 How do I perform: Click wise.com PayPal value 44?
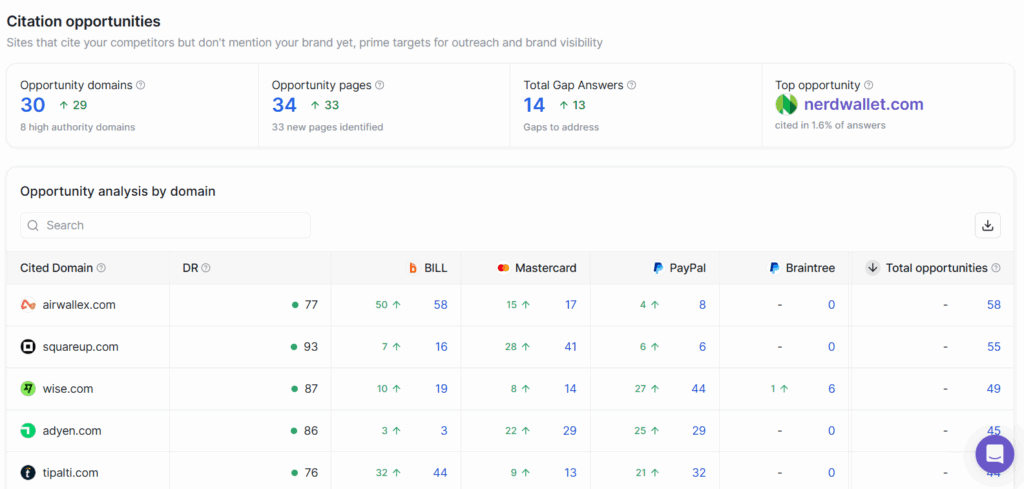[699, 388]
